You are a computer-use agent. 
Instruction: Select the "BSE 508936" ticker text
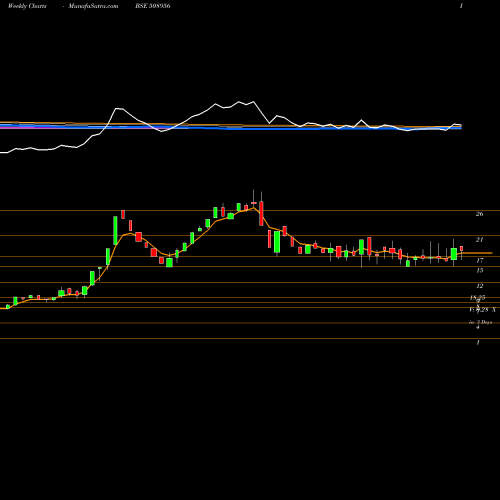click(153, 6)
